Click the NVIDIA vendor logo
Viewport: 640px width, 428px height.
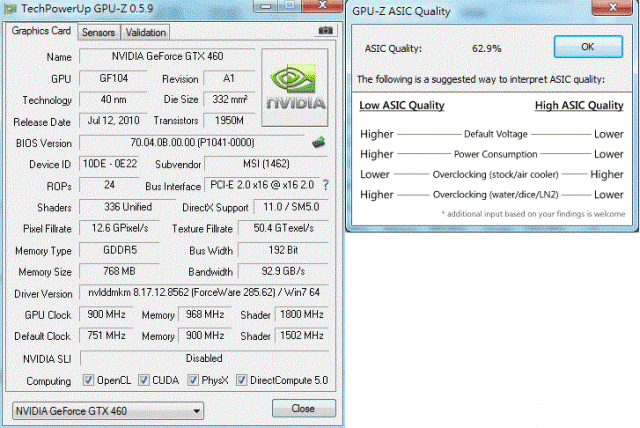point(295,87)
